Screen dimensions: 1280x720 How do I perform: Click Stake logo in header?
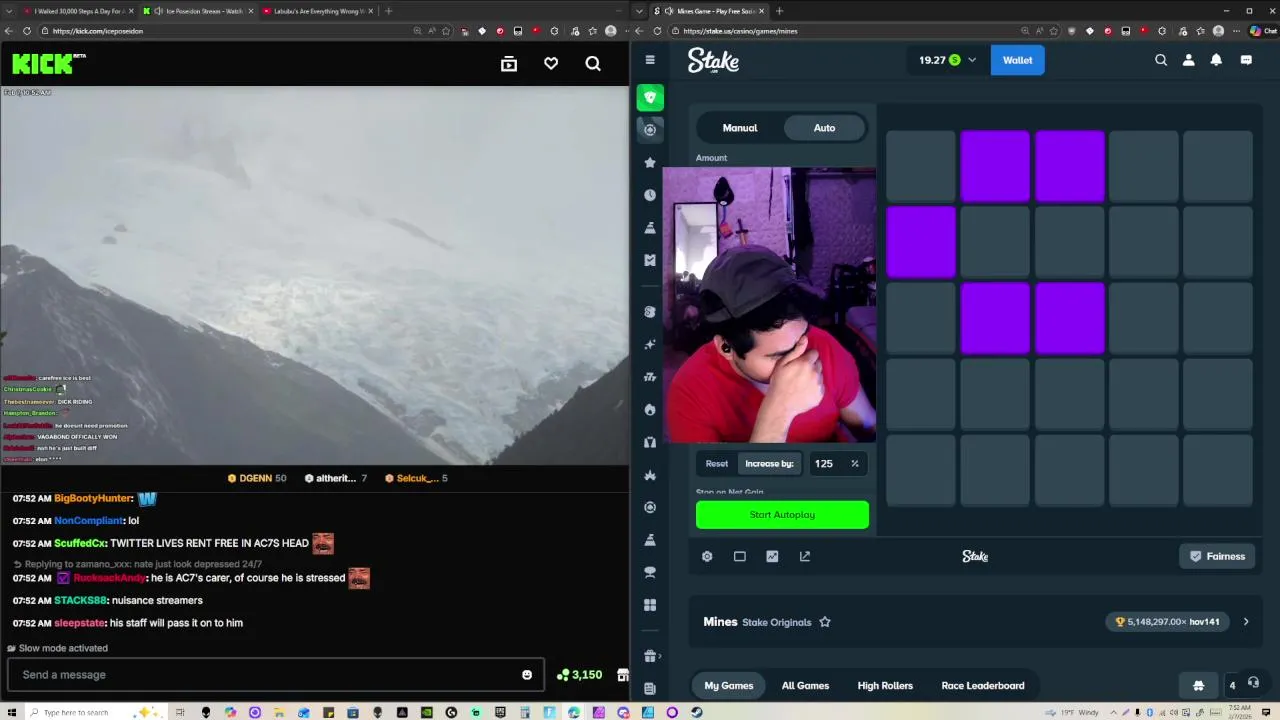(713, 61)
